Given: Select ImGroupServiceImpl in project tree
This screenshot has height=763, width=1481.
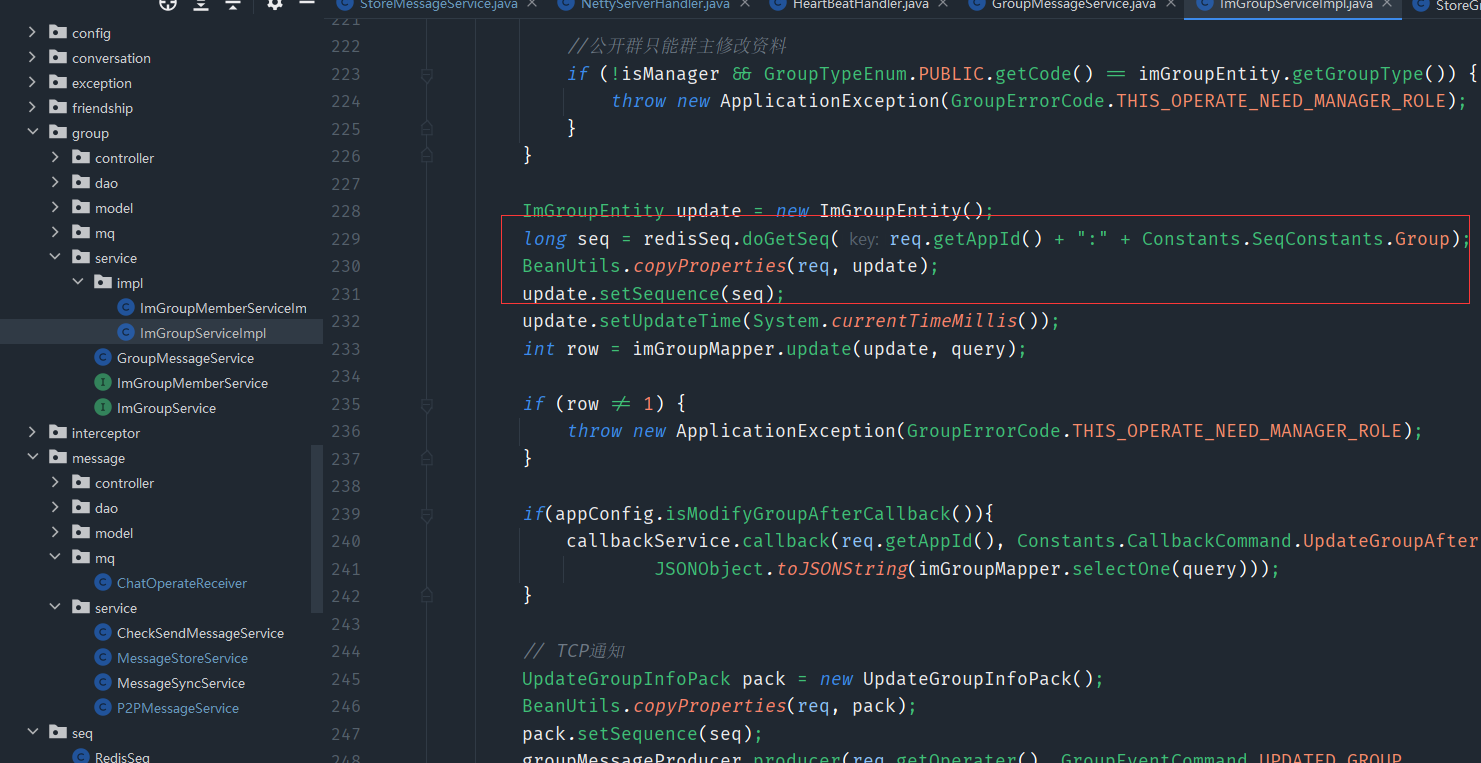Looking at the screenshot, I should coord(203,333).
